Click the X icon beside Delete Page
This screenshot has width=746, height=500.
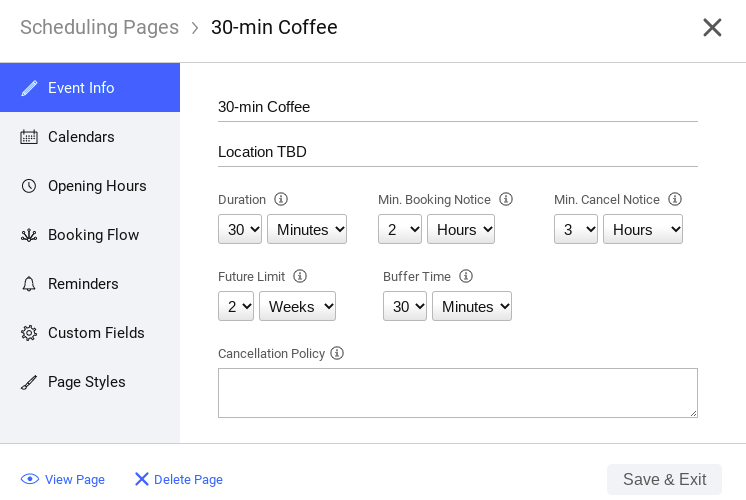coord(142,479)
